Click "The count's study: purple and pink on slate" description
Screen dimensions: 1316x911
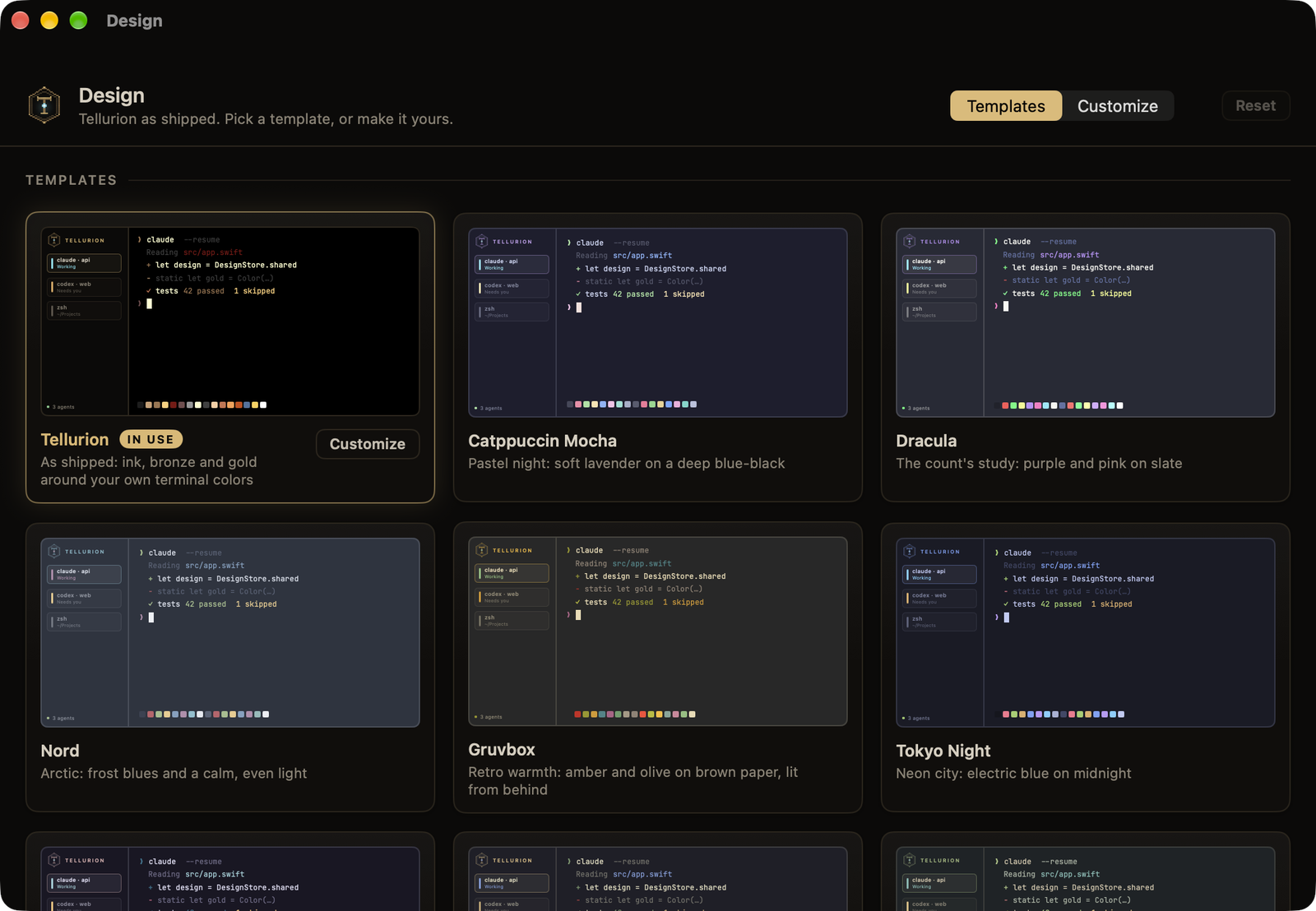pos(1039,464)
